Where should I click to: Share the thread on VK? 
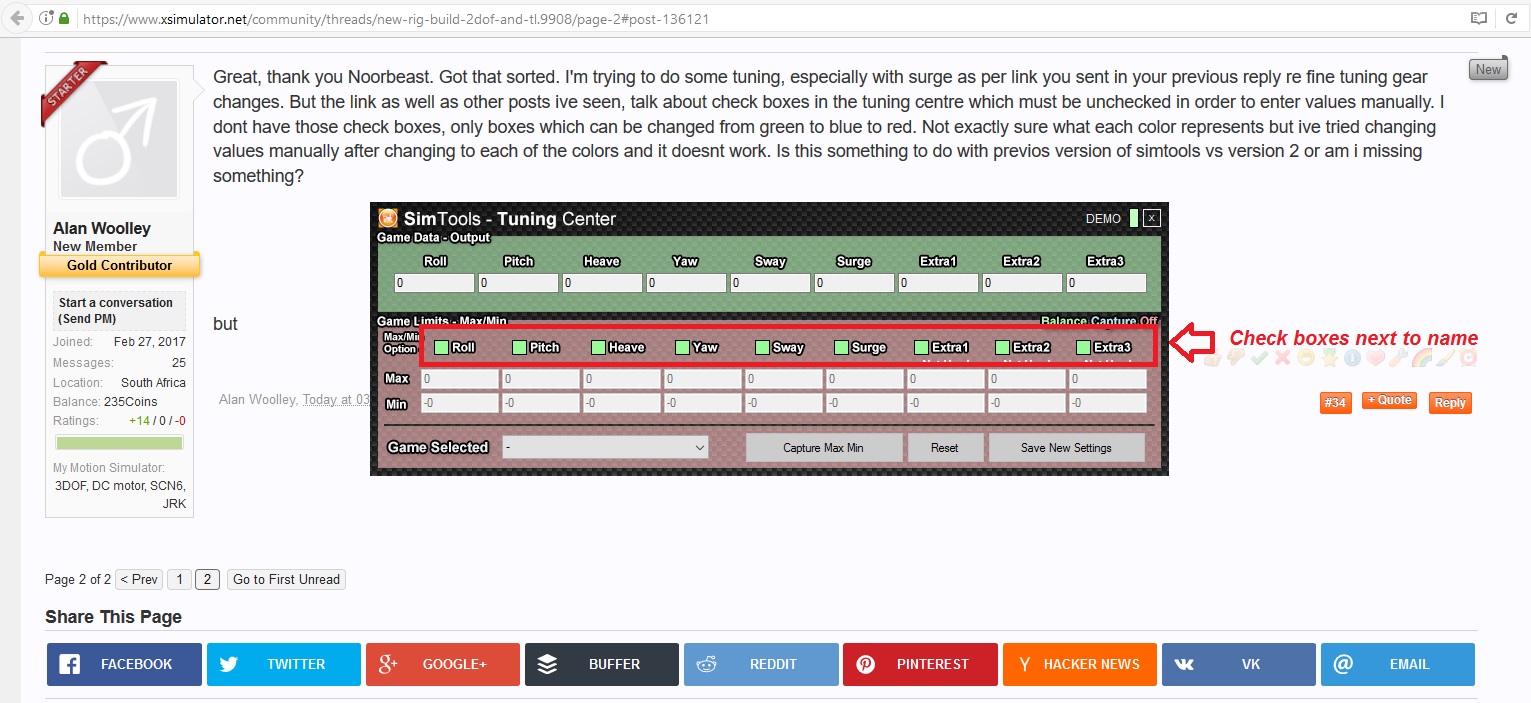(x=1238, y=664)
